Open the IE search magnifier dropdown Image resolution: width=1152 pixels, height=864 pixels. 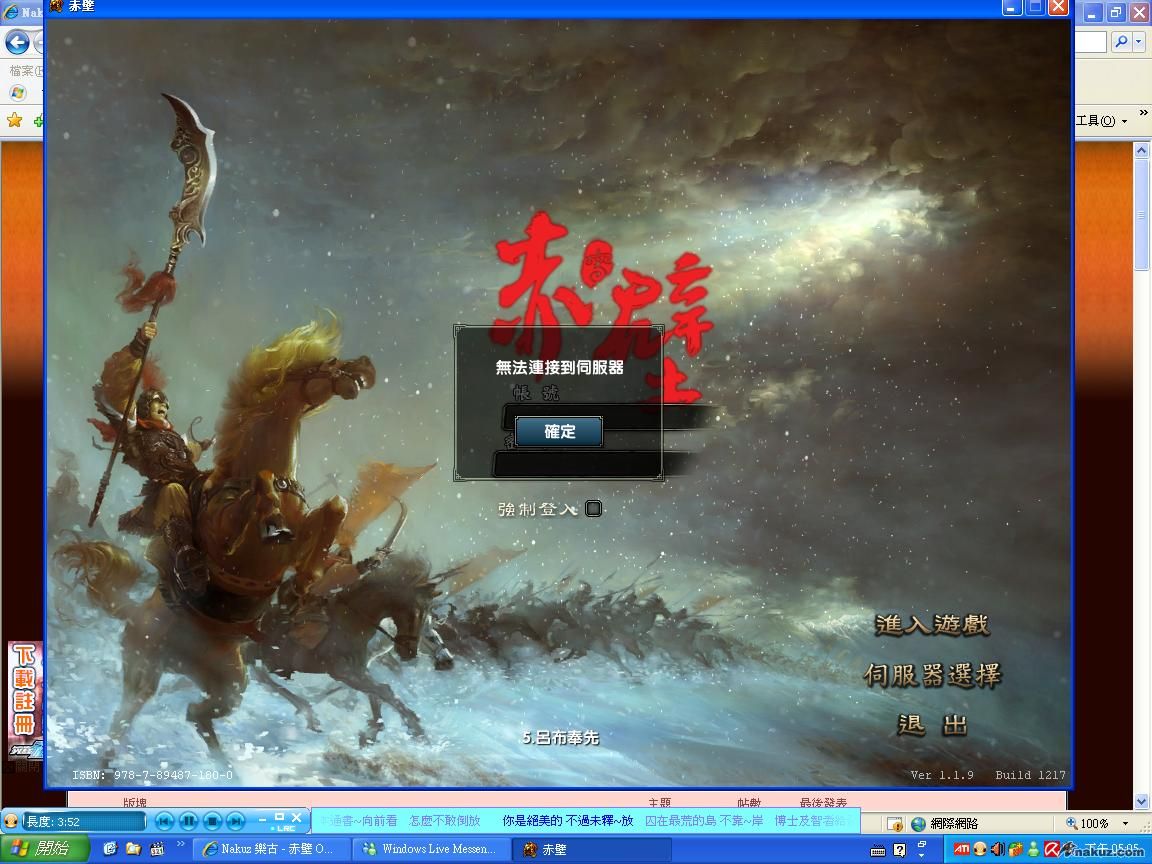pyautogui.click(x=1139, y=42)
